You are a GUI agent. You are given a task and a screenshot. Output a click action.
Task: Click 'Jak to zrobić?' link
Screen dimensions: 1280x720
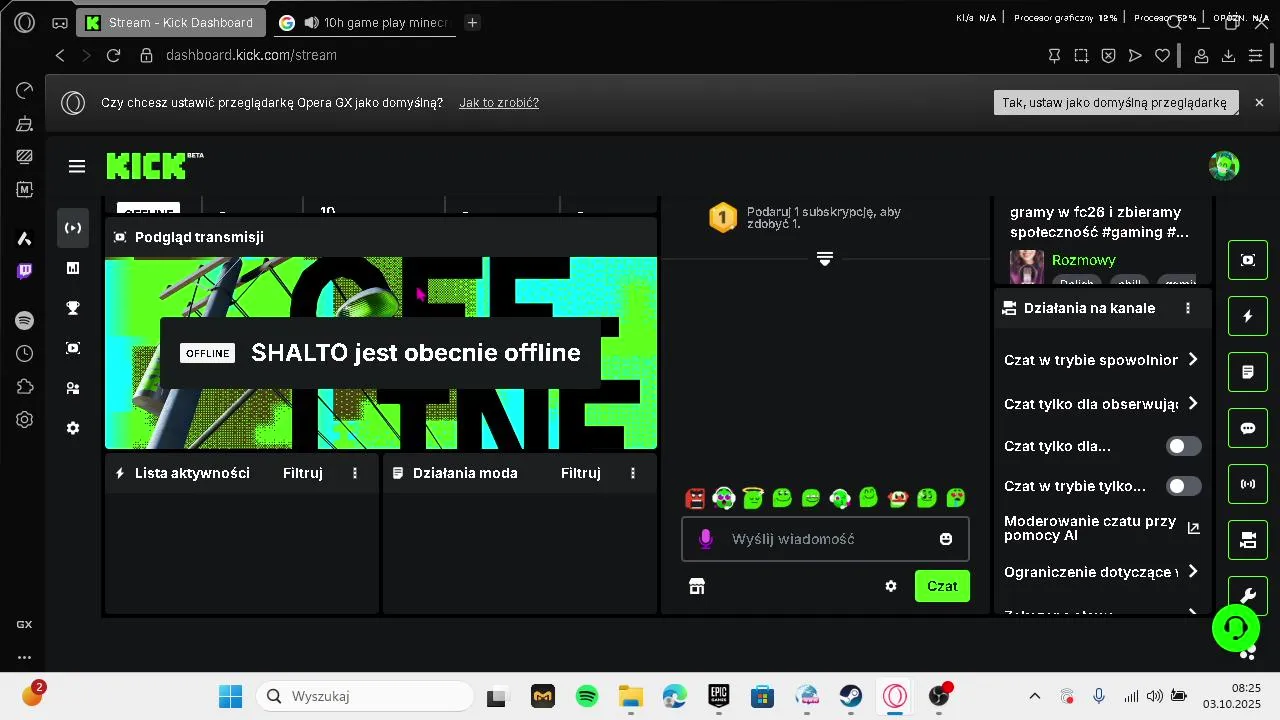(x=499, y=102)
